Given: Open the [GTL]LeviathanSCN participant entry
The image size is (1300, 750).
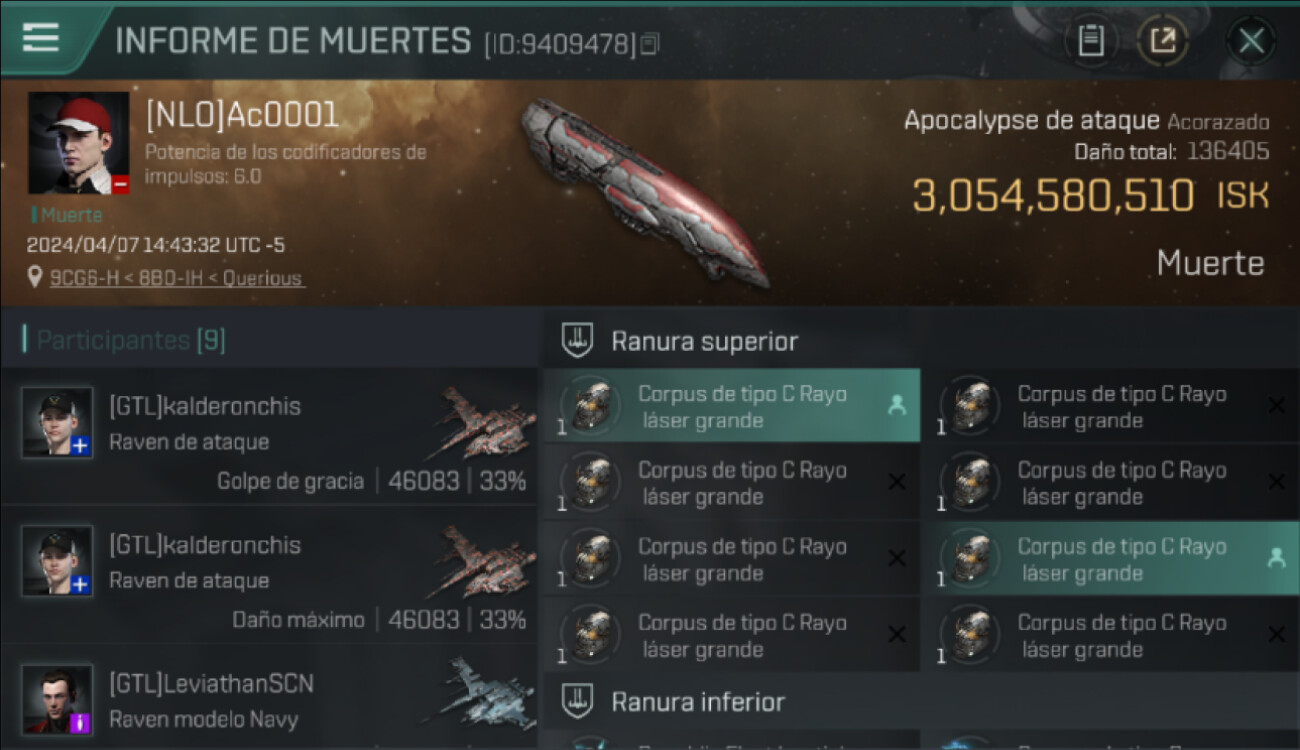Looking at the screenshot, I should [270, 698].
